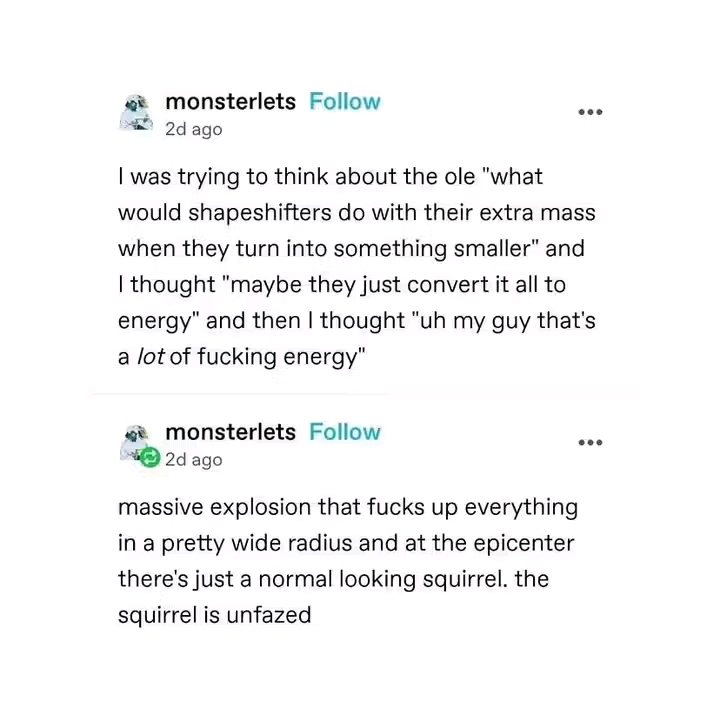Click the line ending "just convert it all to"
This screenshot has height=702, width=720.
(x=342, y=285)
